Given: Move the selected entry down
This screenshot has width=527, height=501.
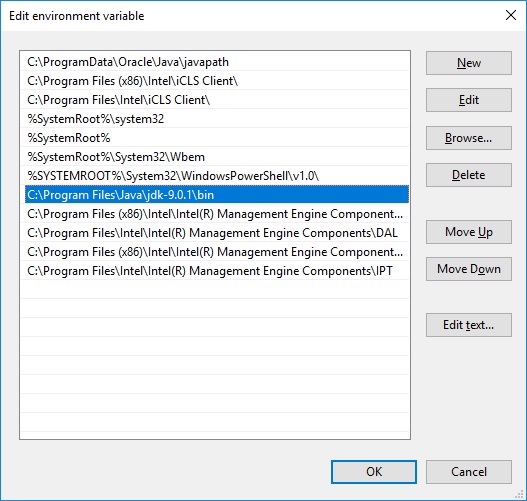Looking at the screenshot, I should (469, 269).
